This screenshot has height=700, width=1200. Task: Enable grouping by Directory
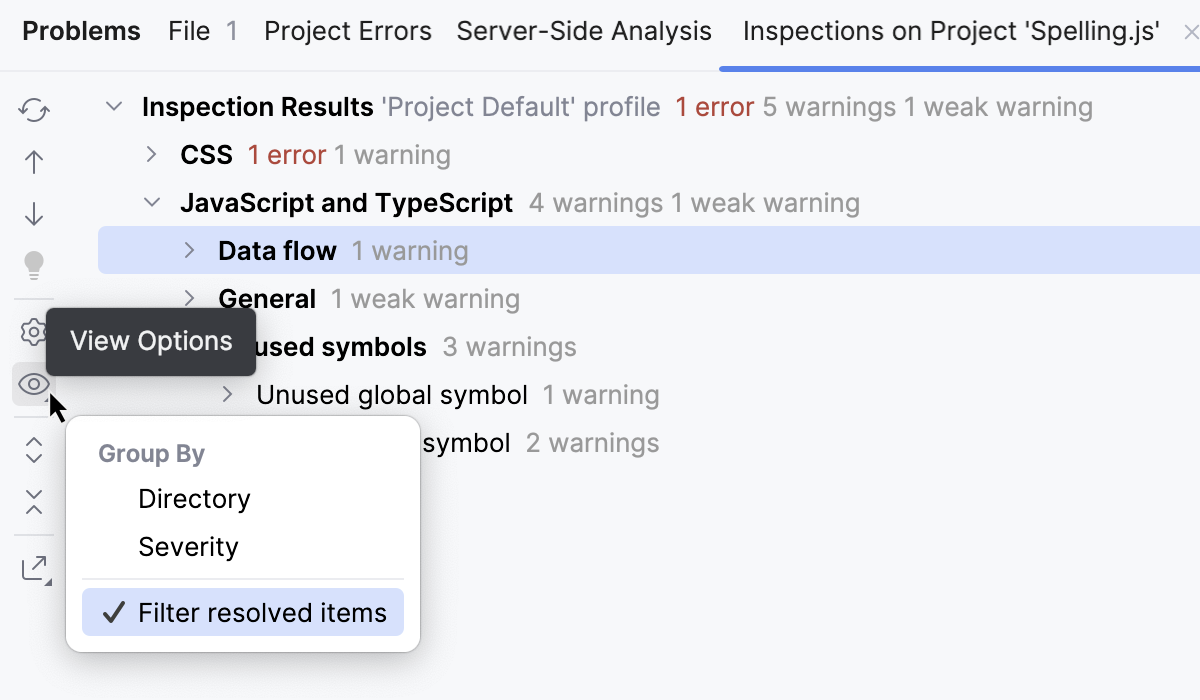194,499
